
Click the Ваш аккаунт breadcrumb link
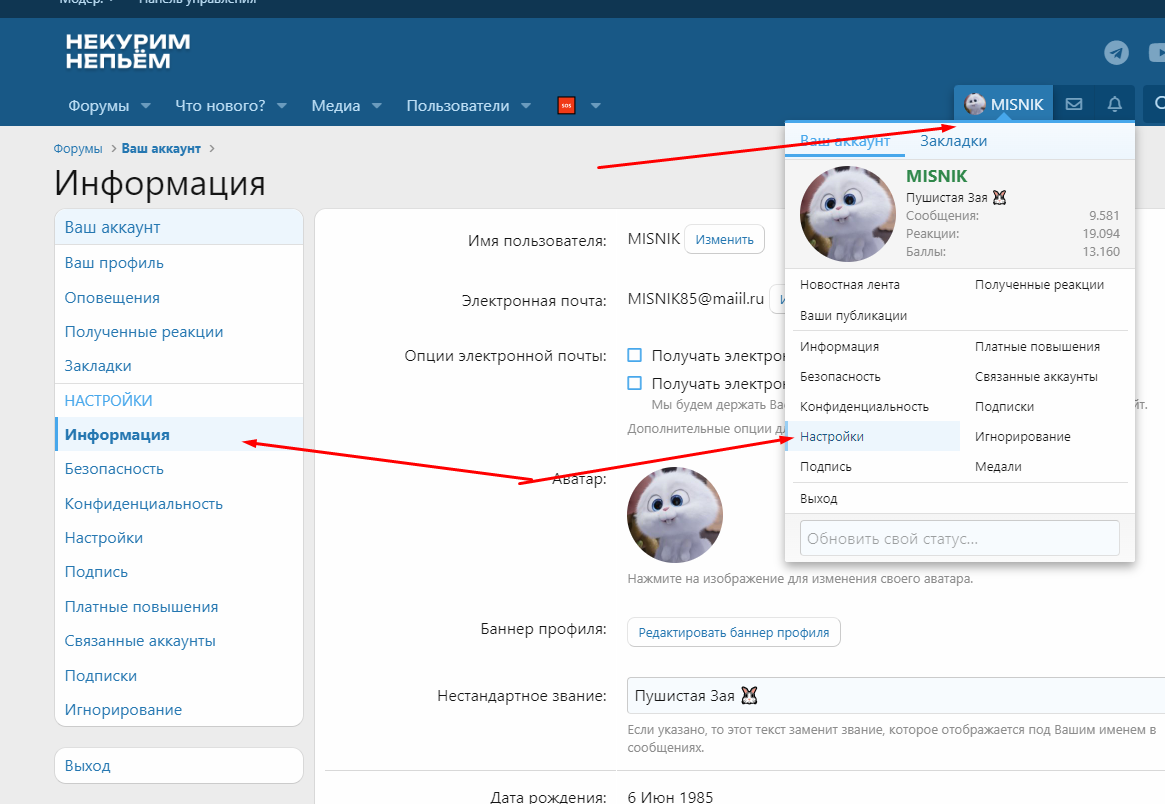pyautogui.click(x=161, y=149)
